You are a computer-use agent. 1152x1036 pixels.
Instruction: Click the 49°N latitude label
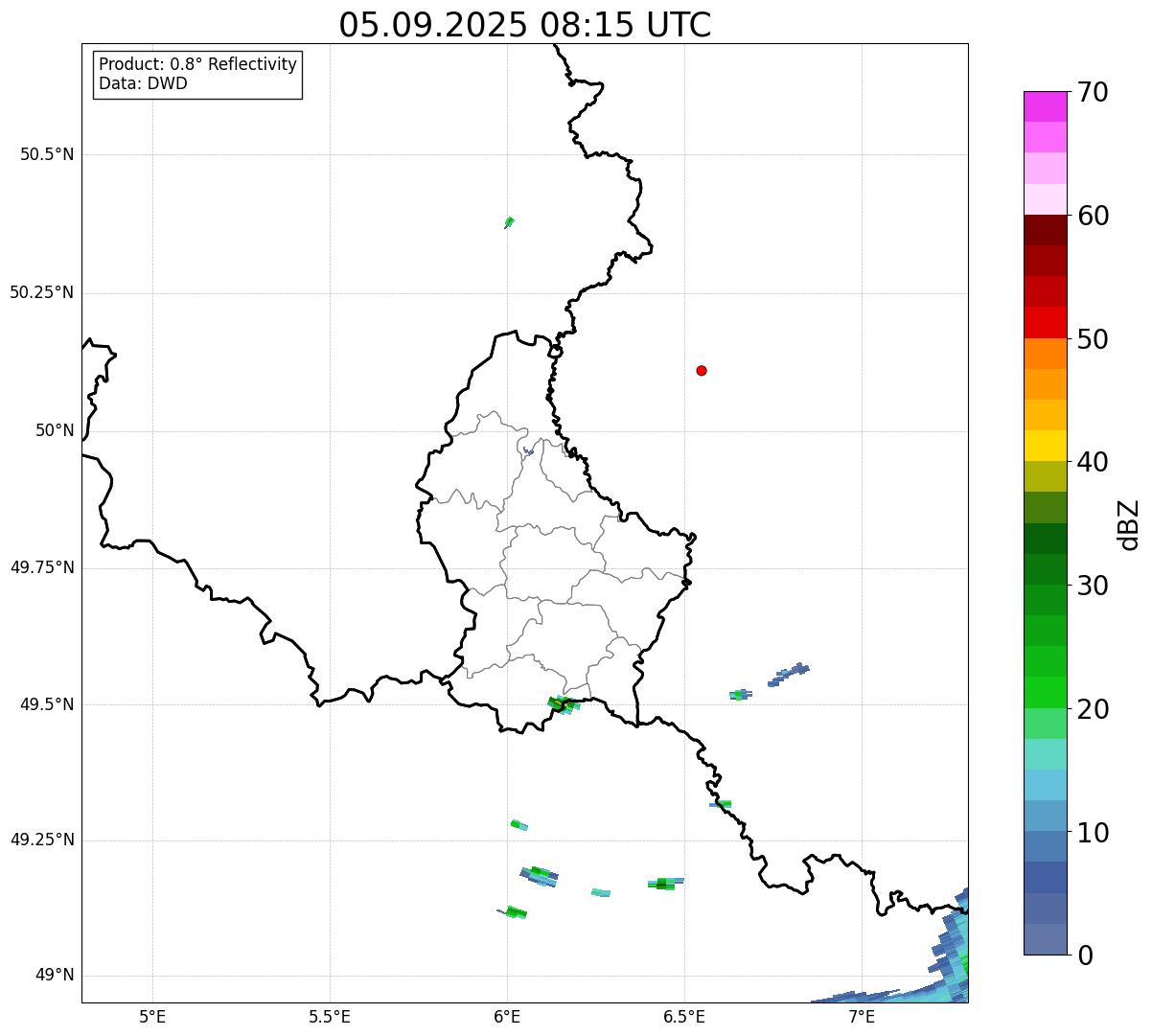click(55, 976)
